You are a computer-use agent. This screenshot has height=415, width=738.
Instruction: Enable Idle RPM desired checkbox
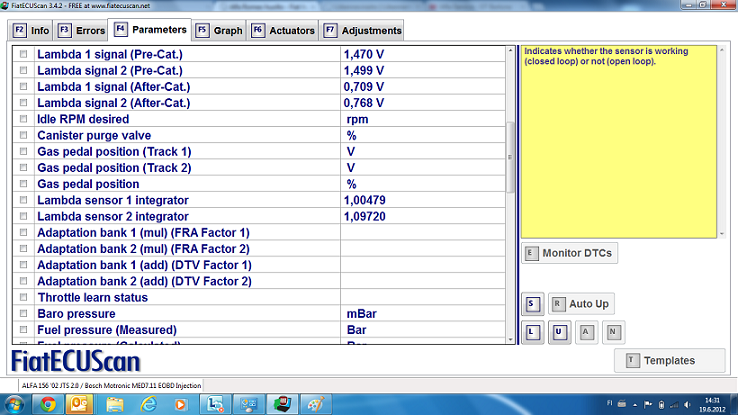point(24,119)
